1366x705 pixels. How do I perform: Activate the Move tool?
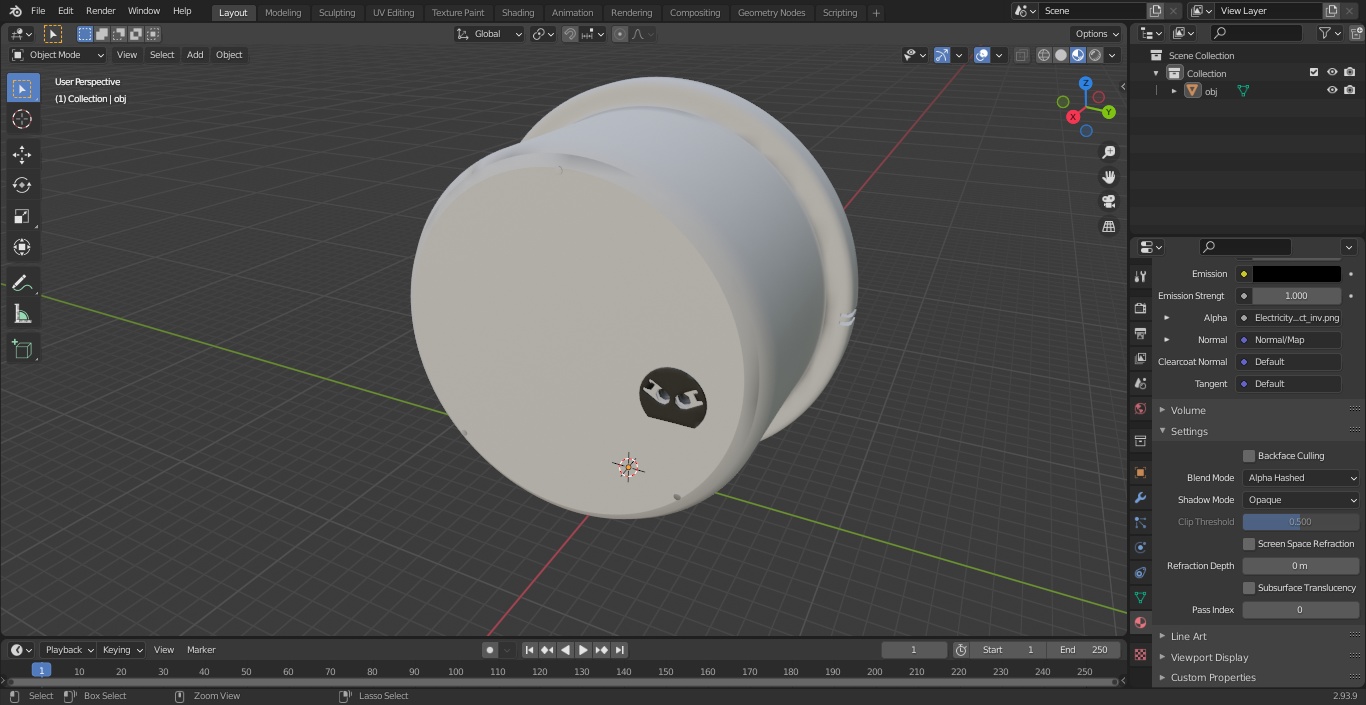point(22,154)
